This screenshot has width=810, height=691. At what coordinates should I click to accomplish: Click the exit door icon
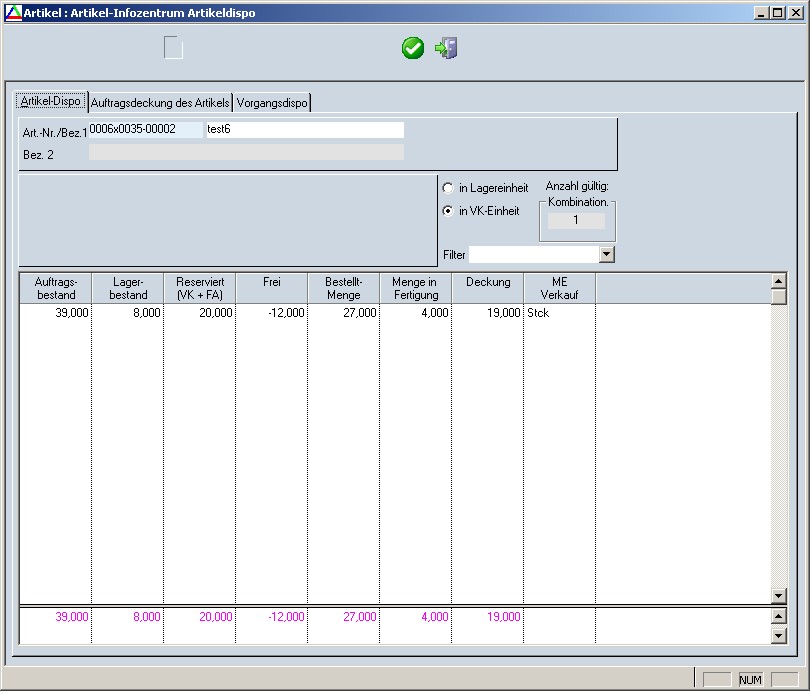[446, 48]
